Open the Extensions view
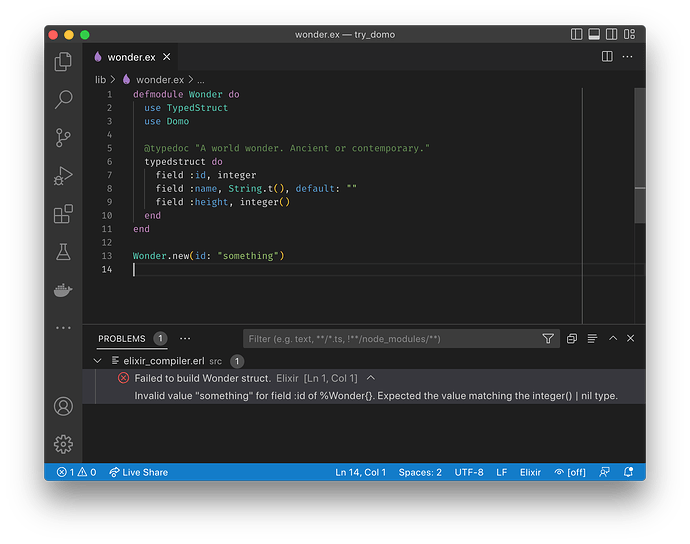 pos(63,214)
